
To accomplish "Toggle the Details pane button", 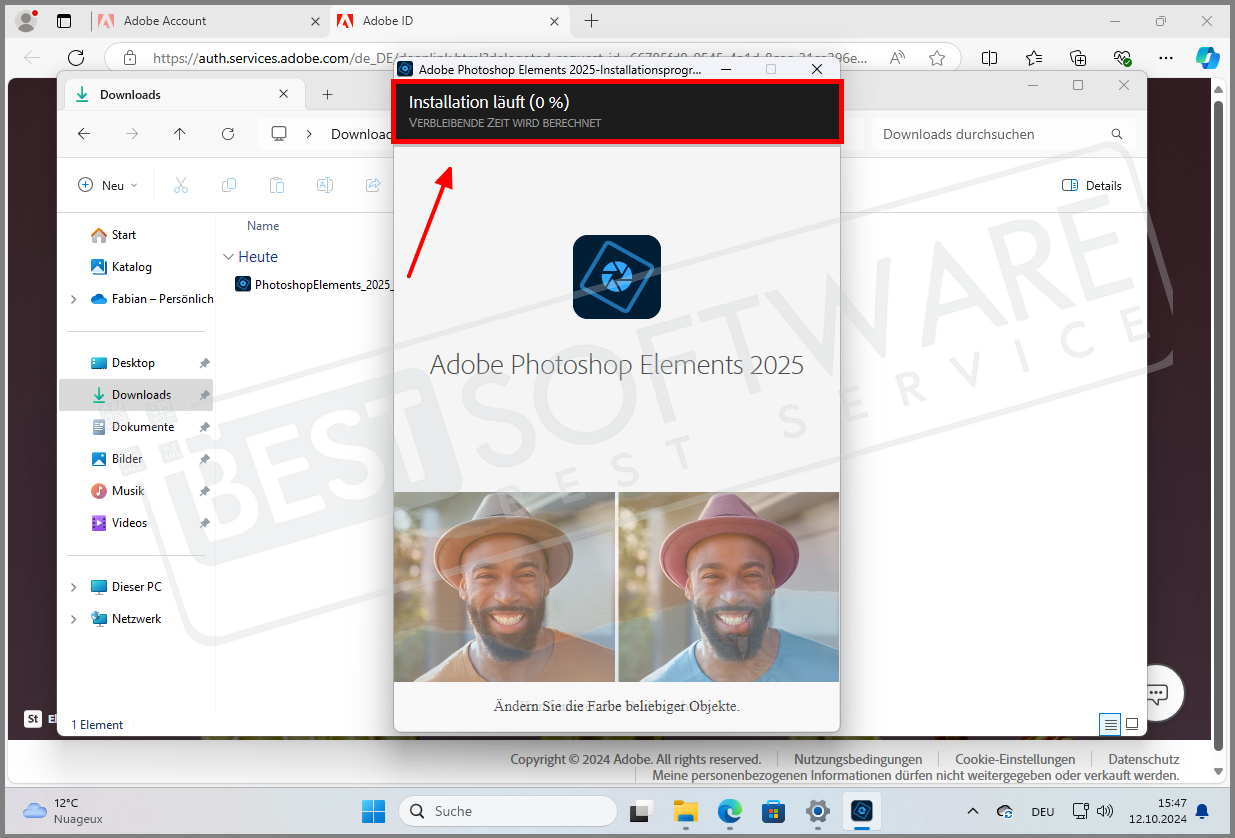I will [1092, 185].
